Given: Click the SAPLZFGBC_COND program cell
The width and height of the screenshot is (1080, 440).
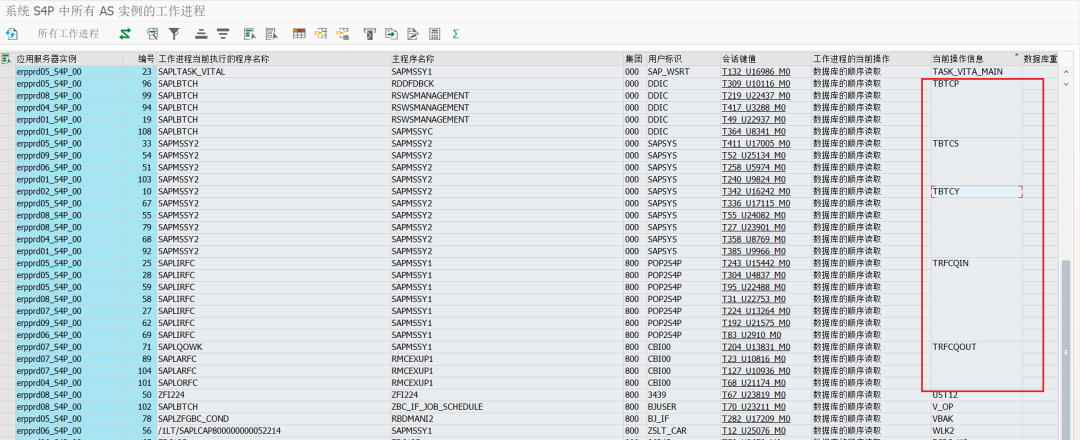Looking at the screenshot, I should (273, 419).
